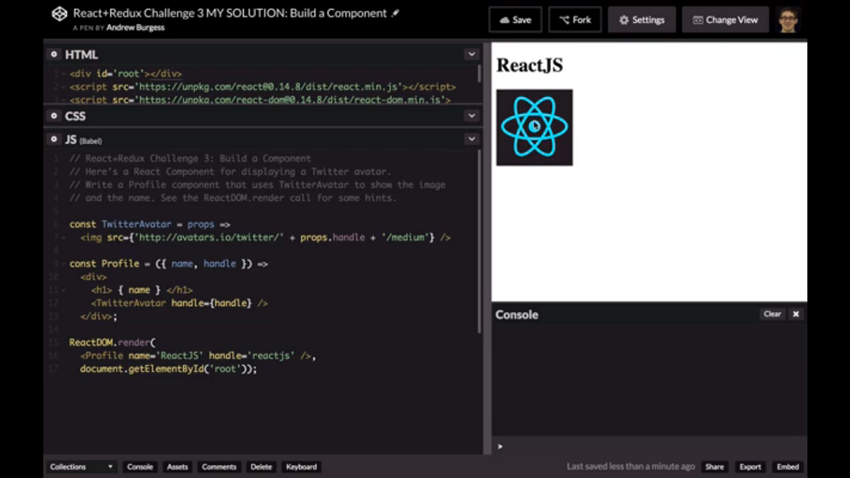This screenshot has width=850, height=478.
Task: Click the console command input line
Action: [x=649, y=447]
